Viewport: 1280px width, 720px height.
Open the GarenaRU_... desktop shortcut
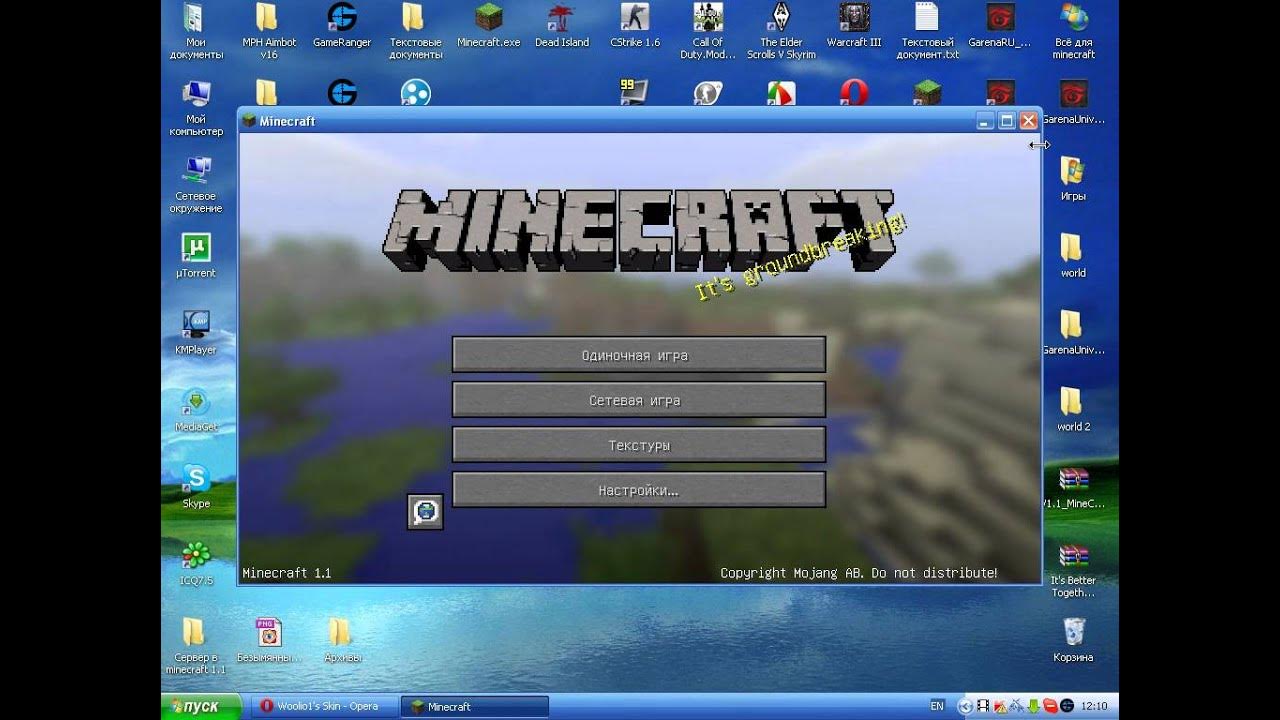[x=1000, y=27]
